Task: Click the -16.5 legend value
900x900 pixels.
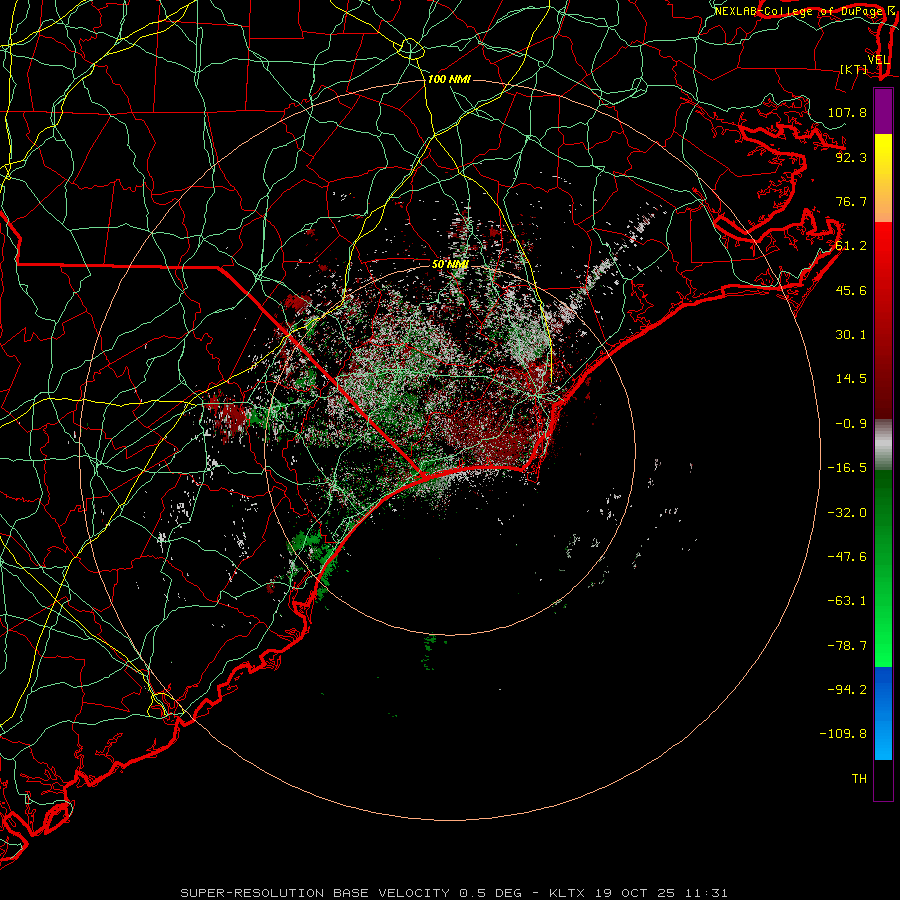Action: point(847,468)
